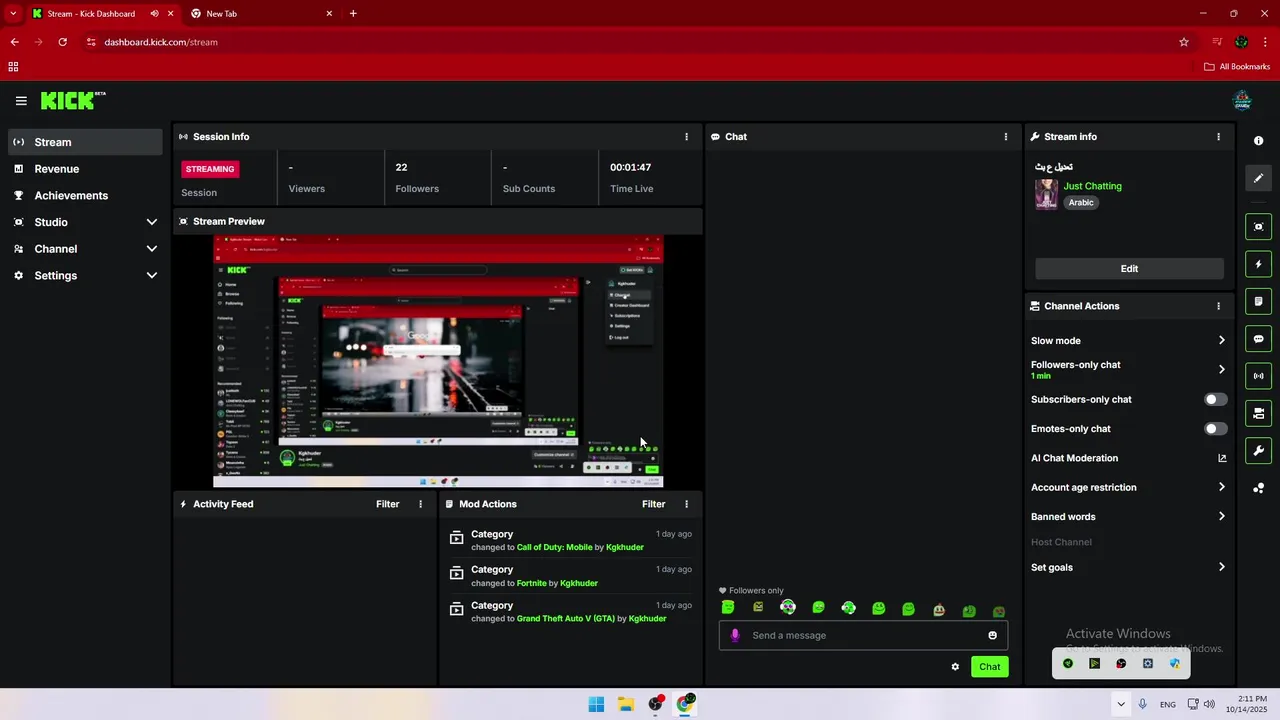Open the Session Info three-dot menu
Image resolution: width=1280 pixels, height=720 pixels.
click(686, 137)
